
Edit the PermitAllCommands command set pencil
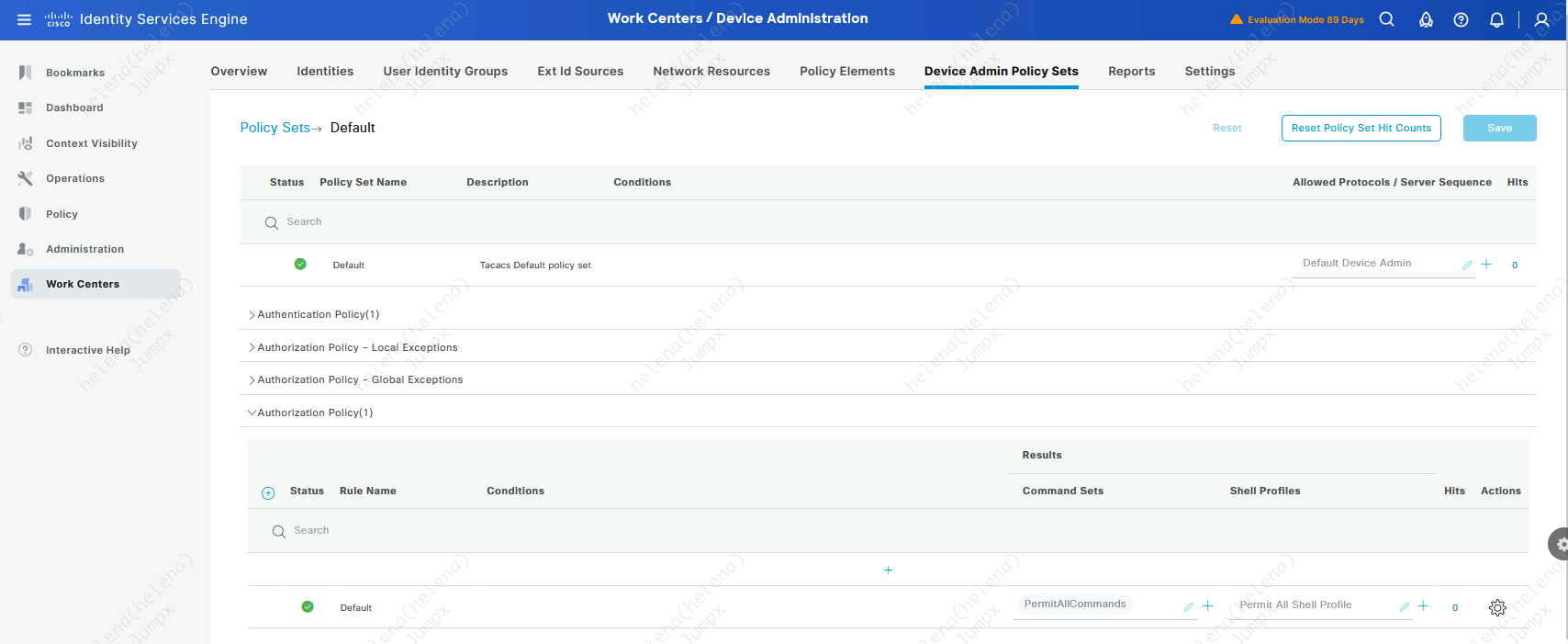tap(1188, 606)
